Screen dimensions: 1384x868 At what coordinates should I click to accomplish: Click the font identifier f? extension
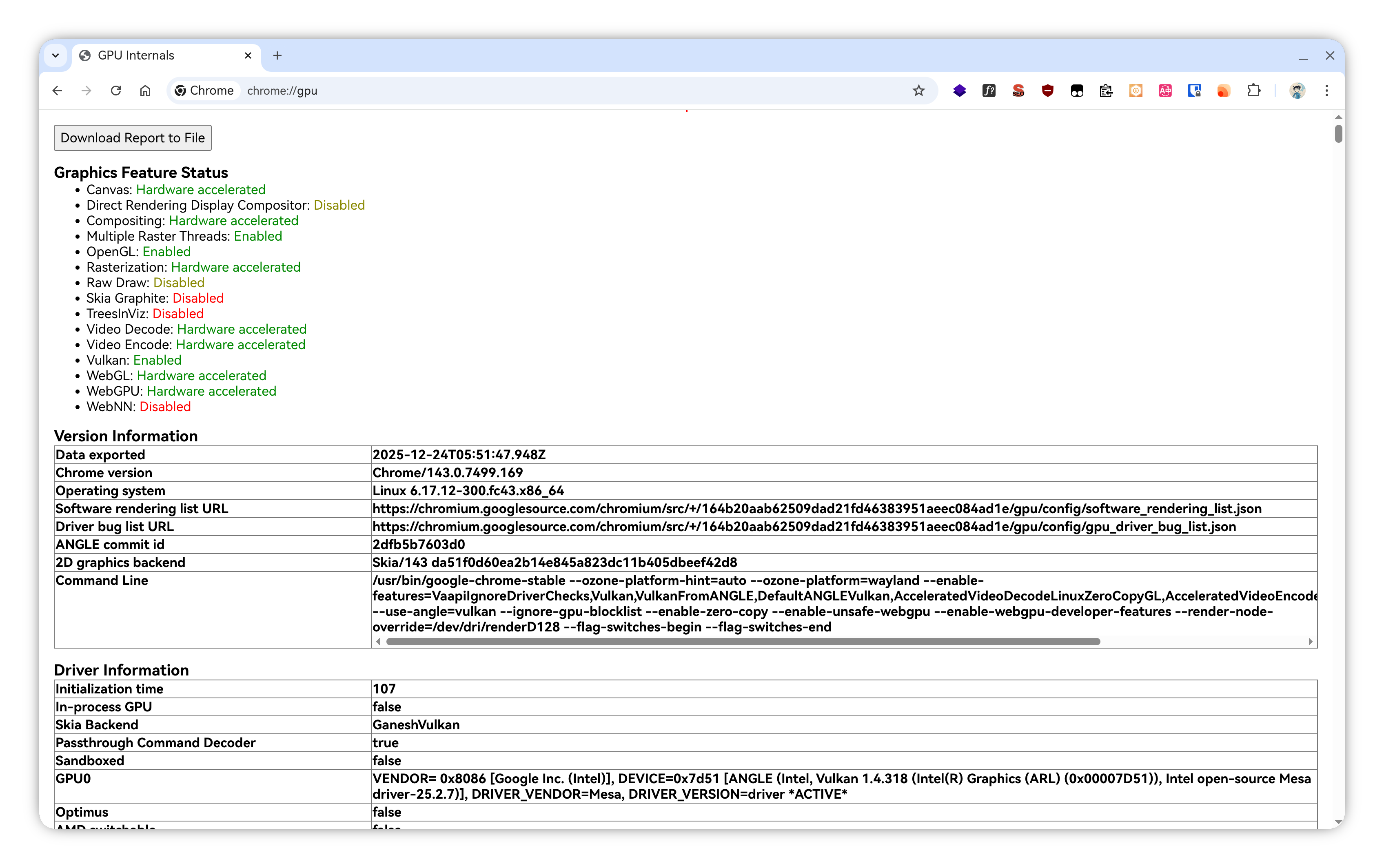click(x=988, y=91)
